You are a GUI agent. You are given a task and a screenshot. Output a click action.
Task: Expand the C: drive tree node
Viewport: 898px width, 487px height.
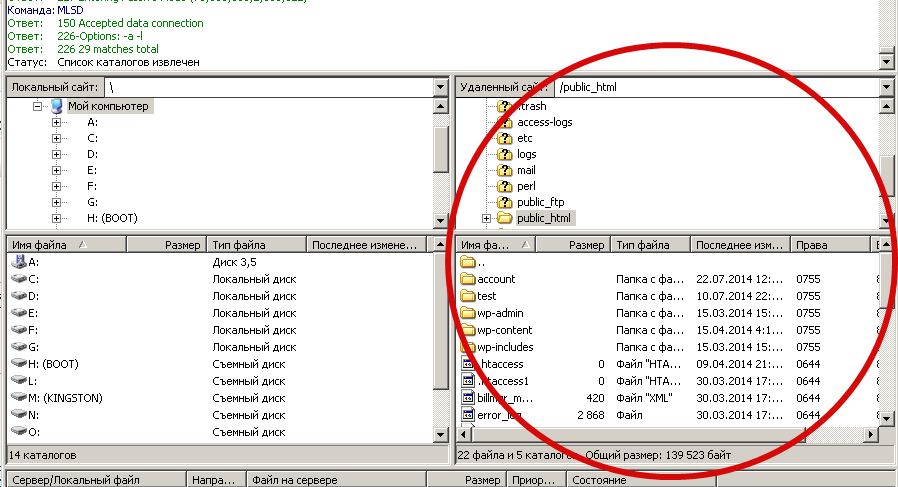pos(56,138)
